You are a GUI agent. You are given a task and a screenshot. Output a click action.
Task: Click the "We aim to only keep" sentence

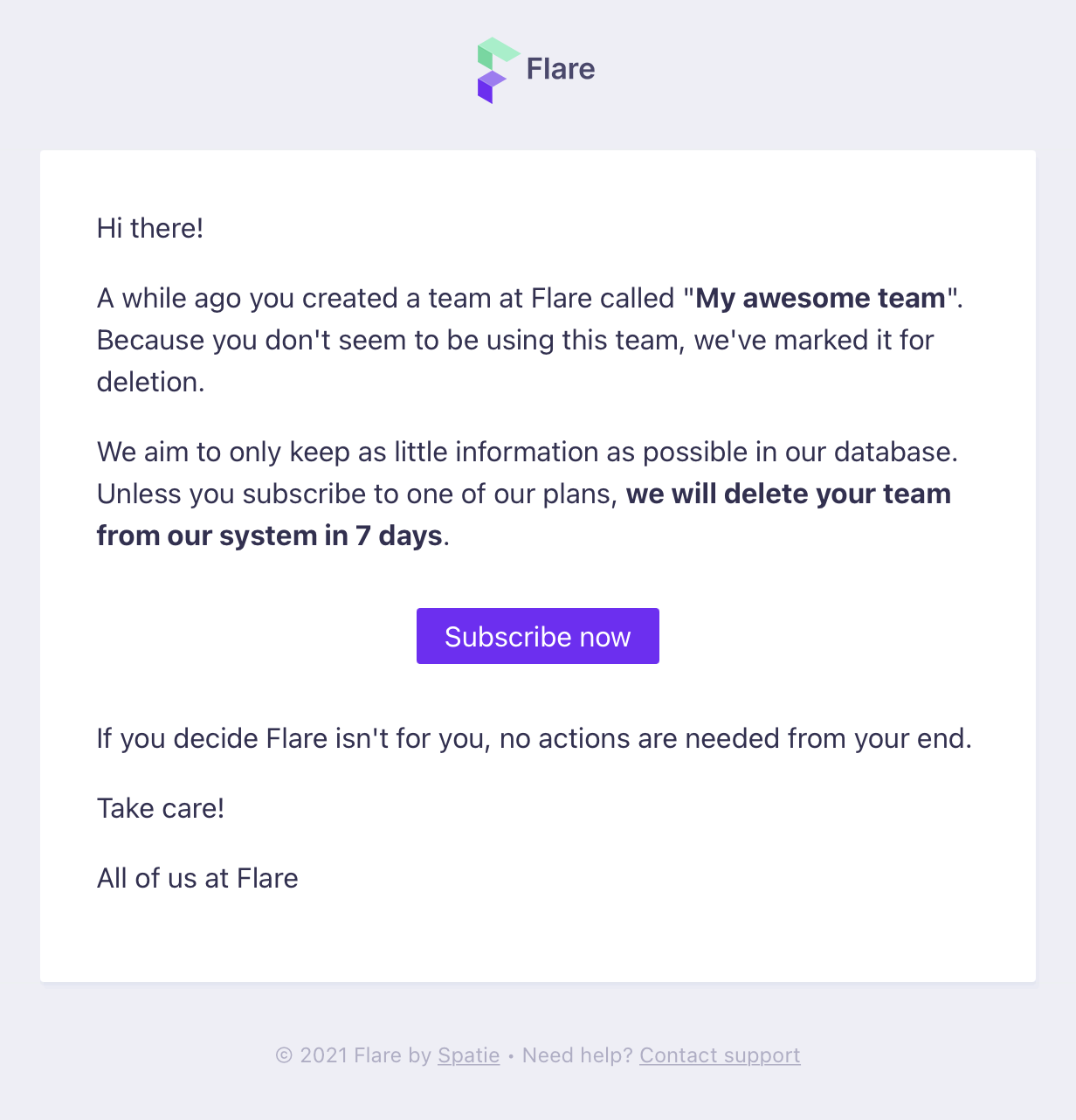(x=528, y=452)
